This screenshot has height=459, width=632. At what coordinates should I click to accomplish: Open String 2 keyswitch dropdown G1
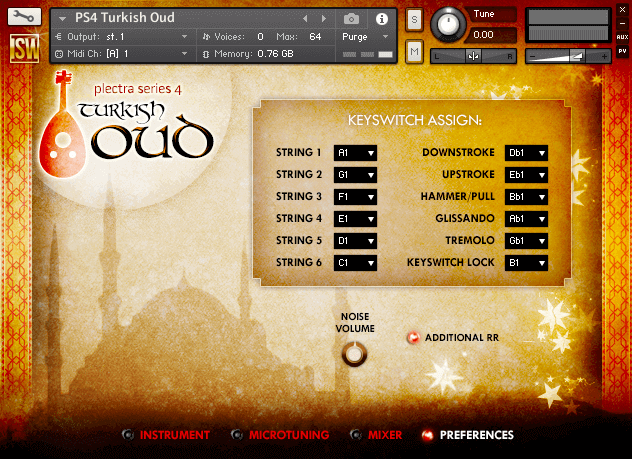(x=355, y=175)
